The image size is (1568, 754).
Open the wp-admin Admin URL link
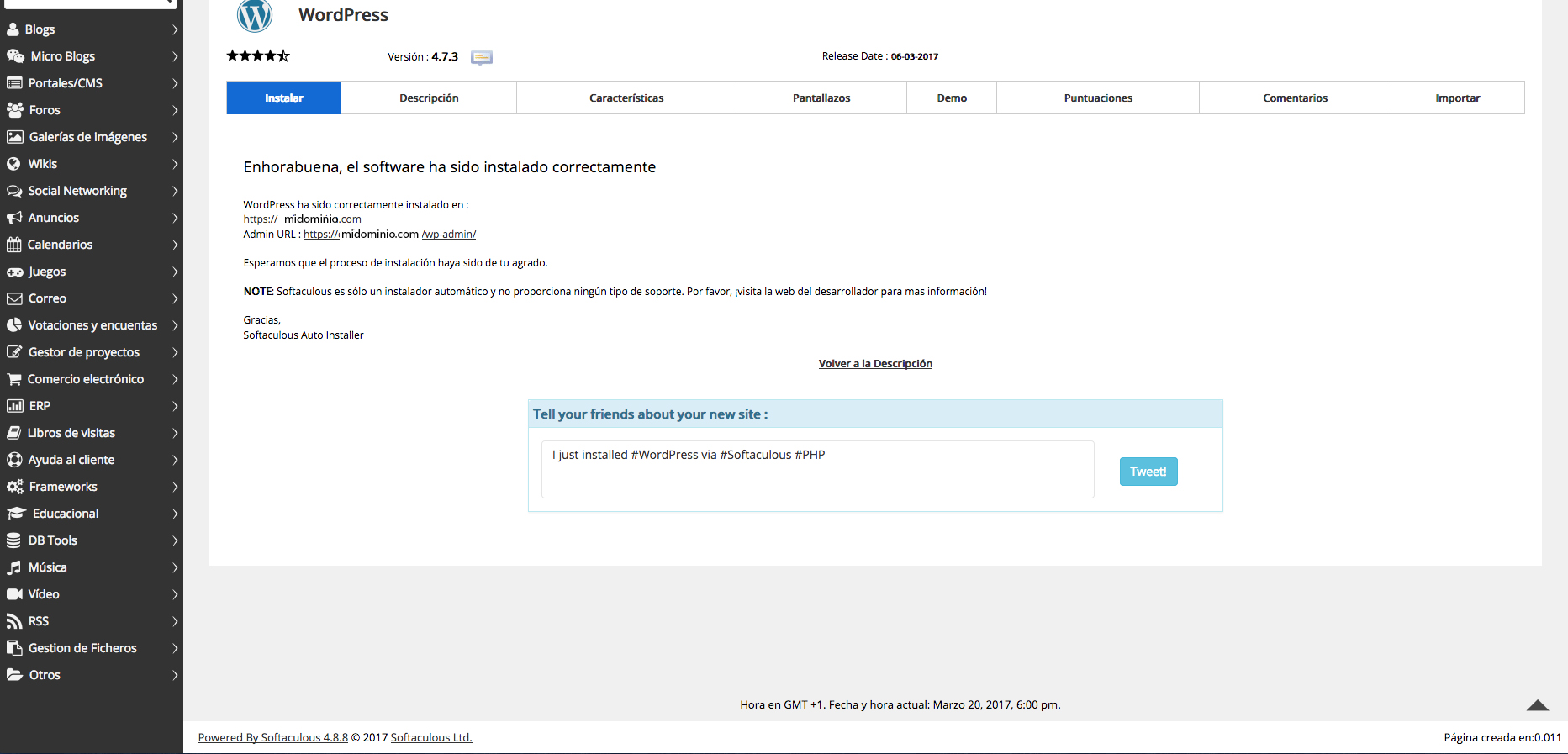click(389, 235)
